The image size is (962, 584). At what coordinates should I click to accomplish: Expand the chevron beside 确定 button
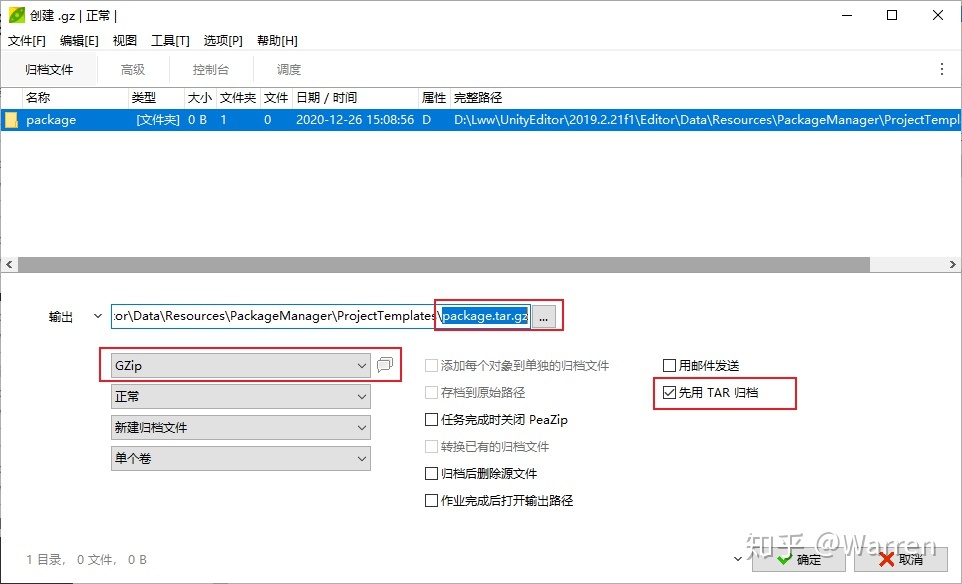pyautogui.click(x=738, y=559)
